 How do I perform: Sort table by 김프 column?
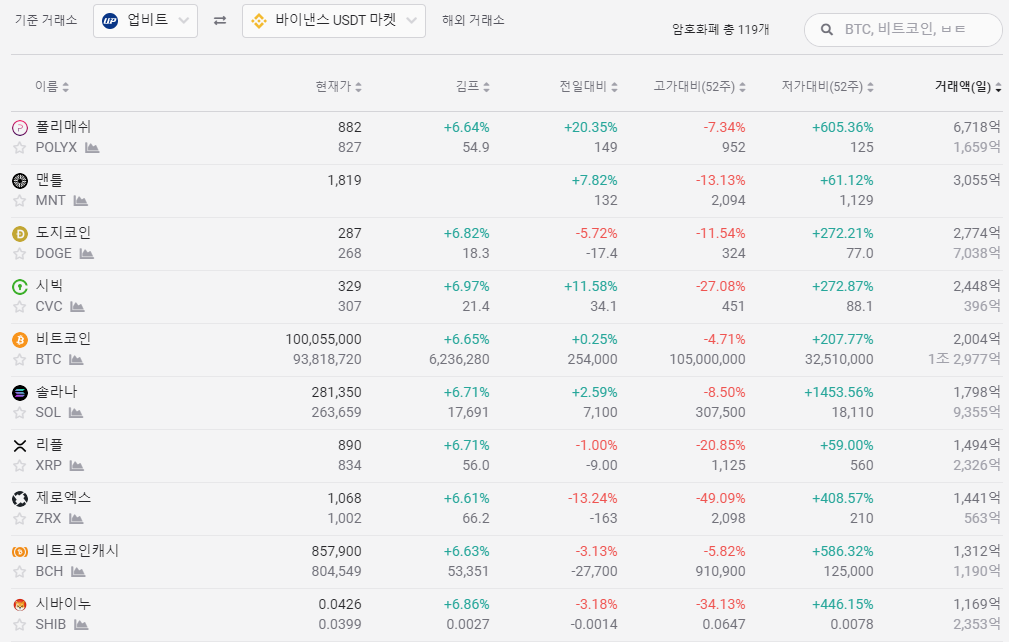point(472,87)
